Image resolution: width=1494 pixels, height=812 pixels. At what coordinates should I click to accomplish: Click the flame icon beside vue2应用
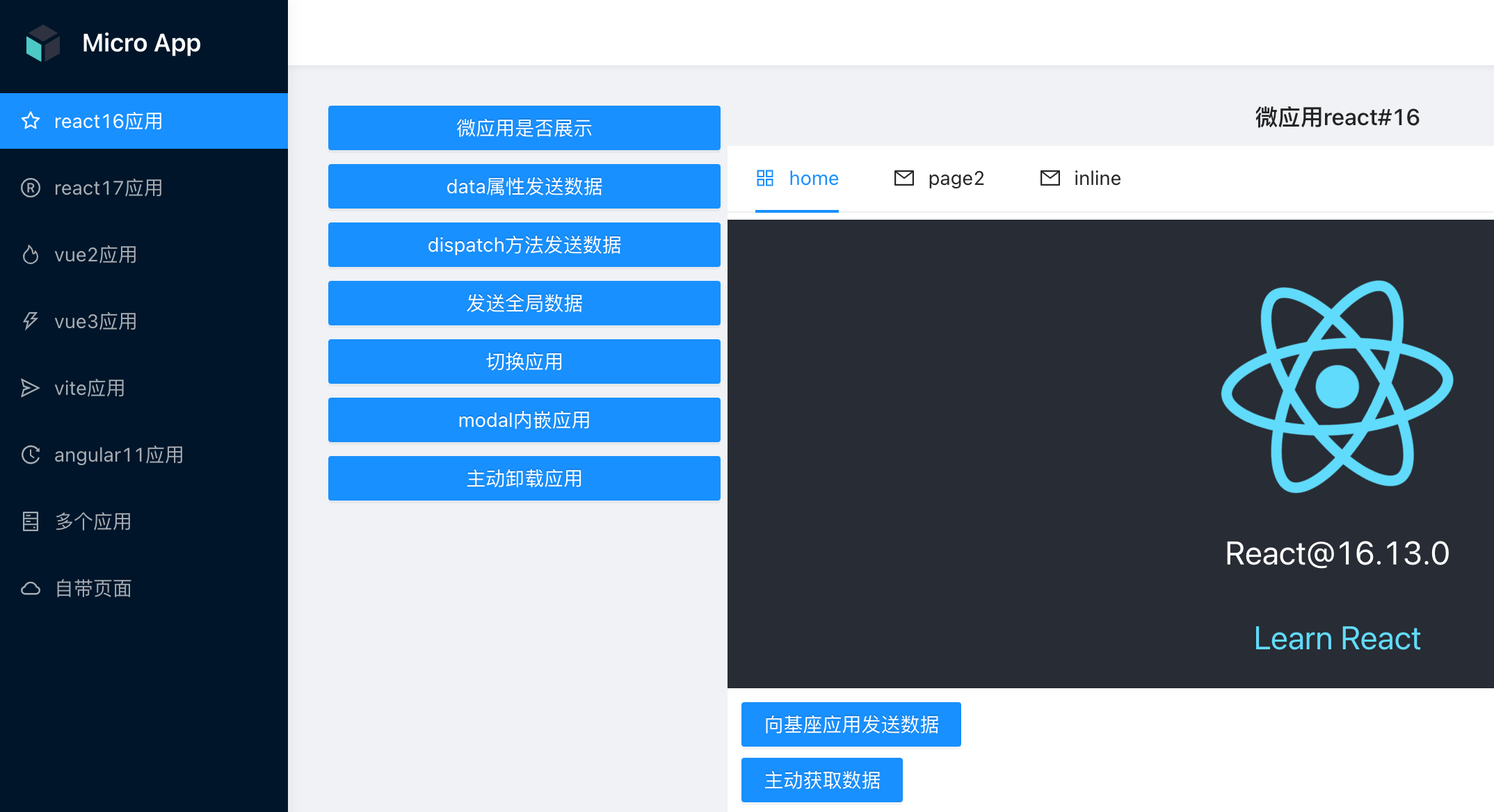31,254
